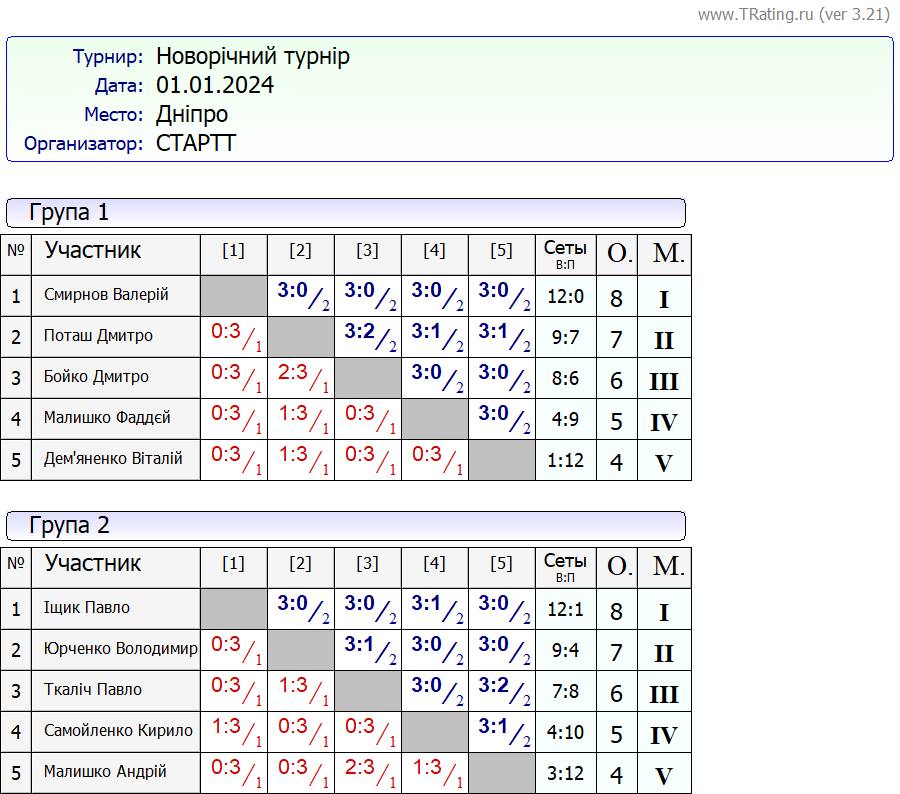This screenshot has width=900, height=794.
Task: Select player Малишко Фаддєй
Action: click(x=107, y=418)
